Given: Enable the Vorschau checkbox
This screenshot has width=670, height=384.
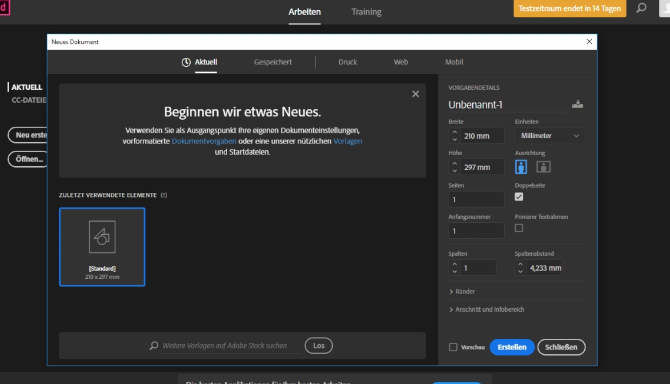Looking at the screenshot, I should [x=453, y=347].
